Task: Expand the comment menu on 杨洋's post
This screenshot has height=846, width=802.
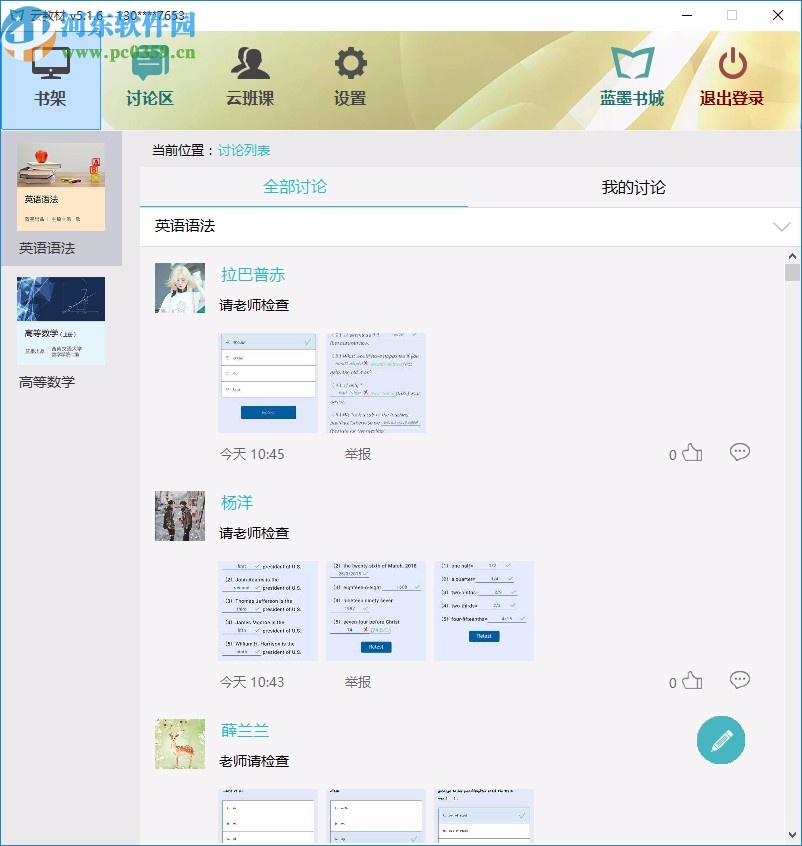Action: coord(740,680)
